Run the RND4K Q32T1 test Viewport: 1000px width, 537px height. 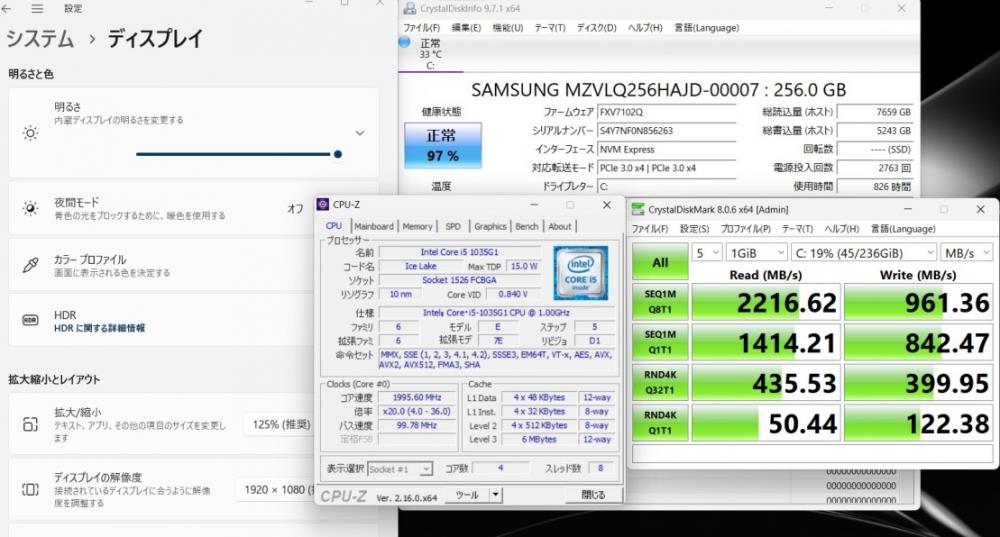(x=660, y=383)
